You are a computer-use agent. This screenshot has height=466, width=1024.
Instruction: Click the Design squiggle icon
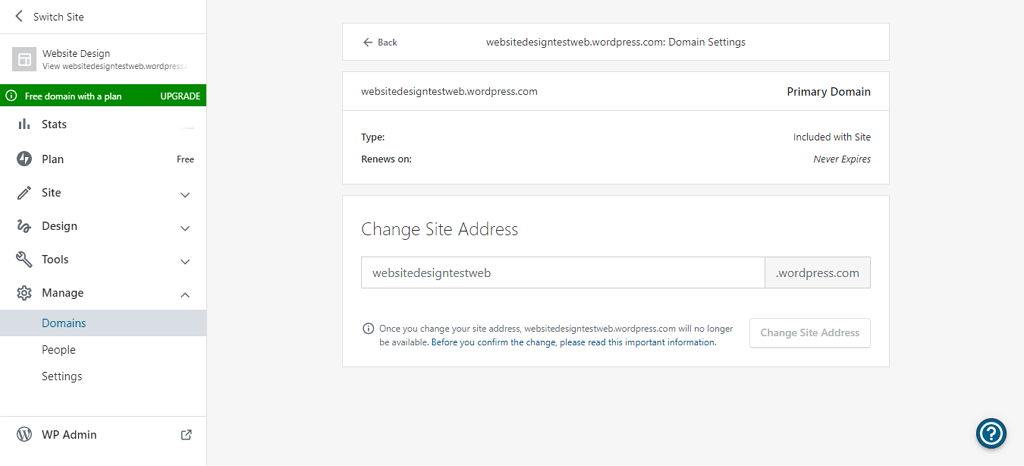coord(24,226)
